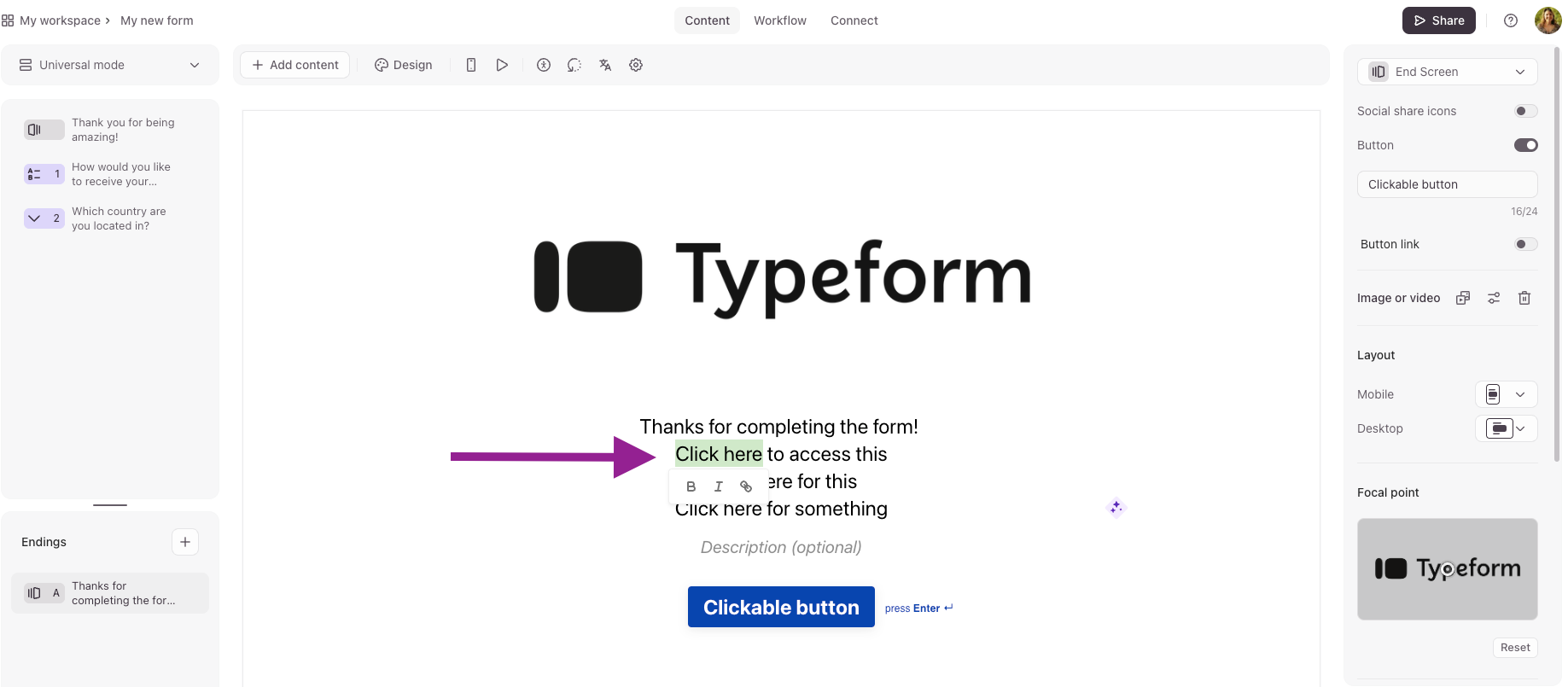Apply bold formatting to selected text

click(691, 486)
